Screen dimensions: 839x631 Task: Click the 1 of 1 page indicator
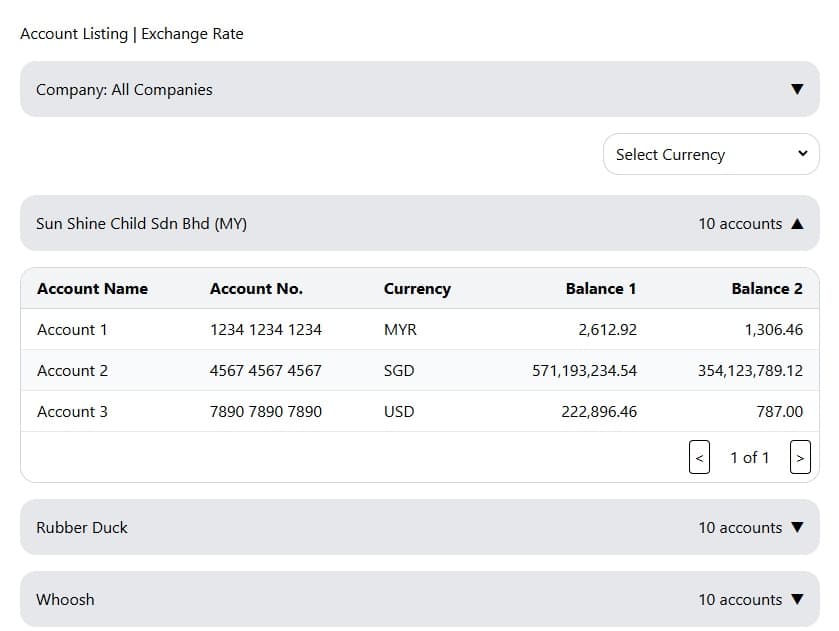(750, 458)
